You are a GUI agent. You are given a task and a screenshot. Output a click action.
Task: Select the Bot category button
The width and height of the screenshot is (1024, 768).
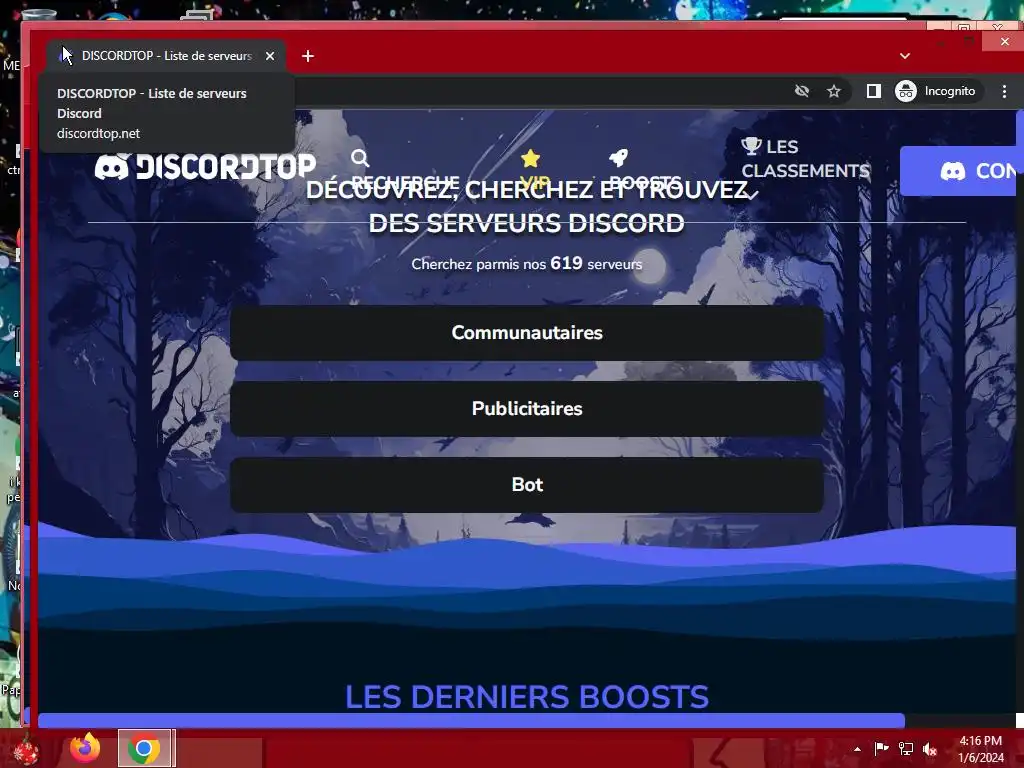point(526,485)
